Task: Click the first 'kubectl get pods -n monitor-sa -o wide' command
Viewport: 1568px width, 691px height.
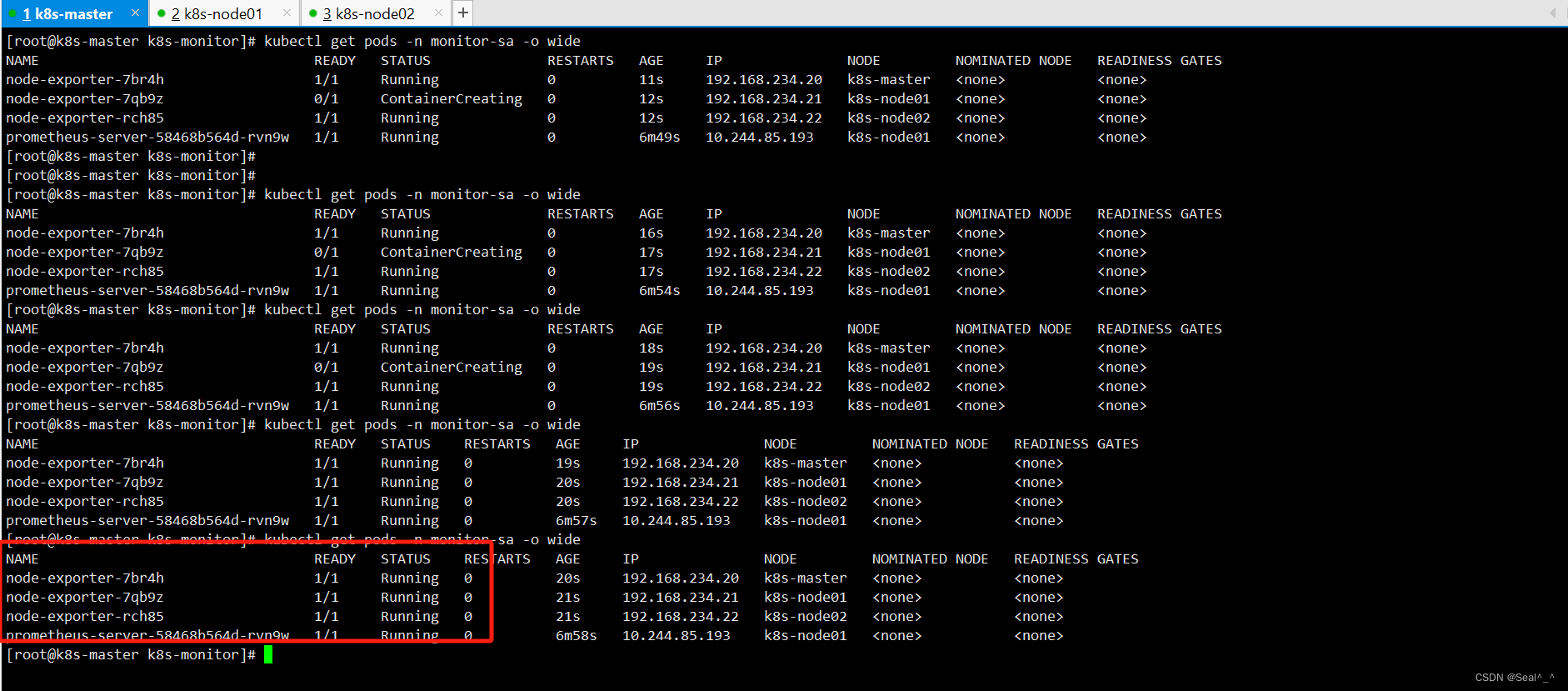Action: pos(422,41)
